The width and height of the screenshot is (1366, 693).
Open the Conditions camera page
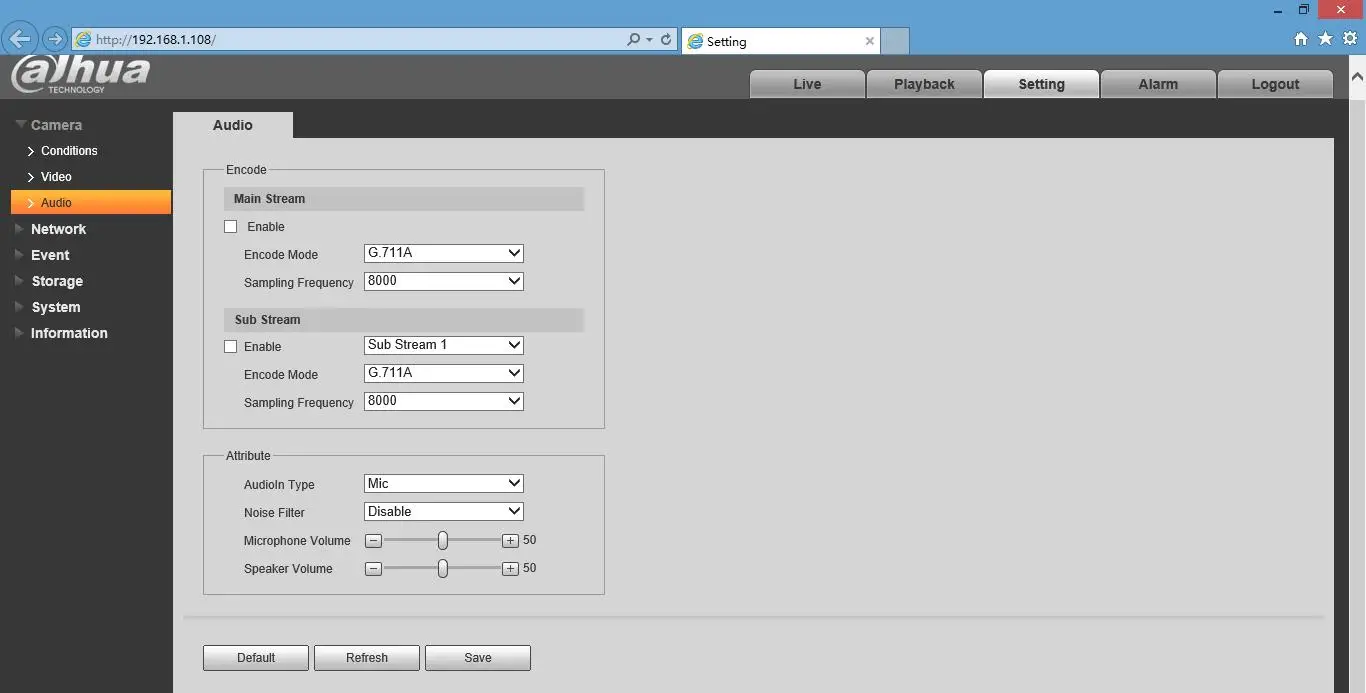(x=69, y=151)
